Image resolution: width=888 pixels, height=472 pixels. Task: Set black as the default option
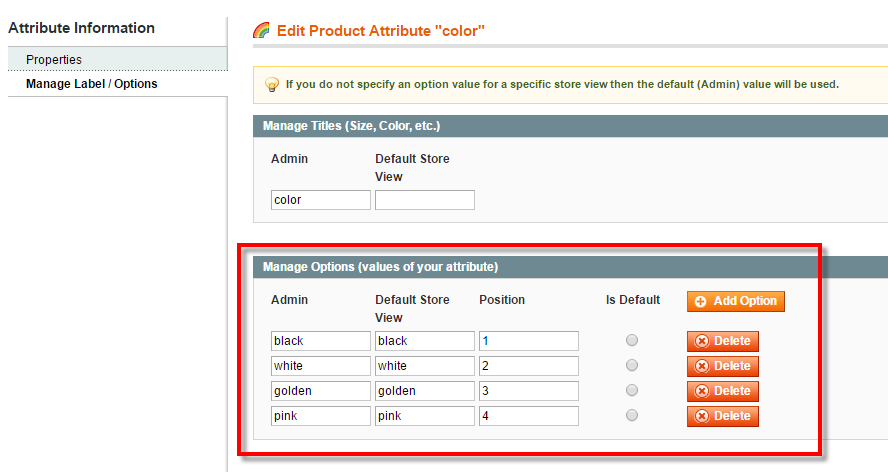point(632,341)
